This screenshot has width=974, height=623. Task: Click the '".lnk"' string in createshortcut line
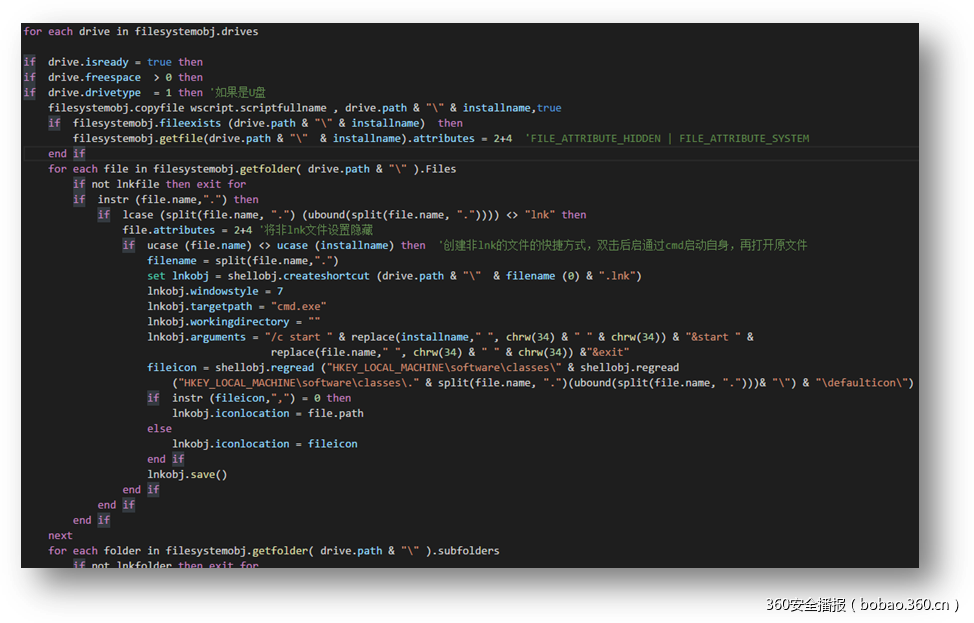tap(617, 276)
